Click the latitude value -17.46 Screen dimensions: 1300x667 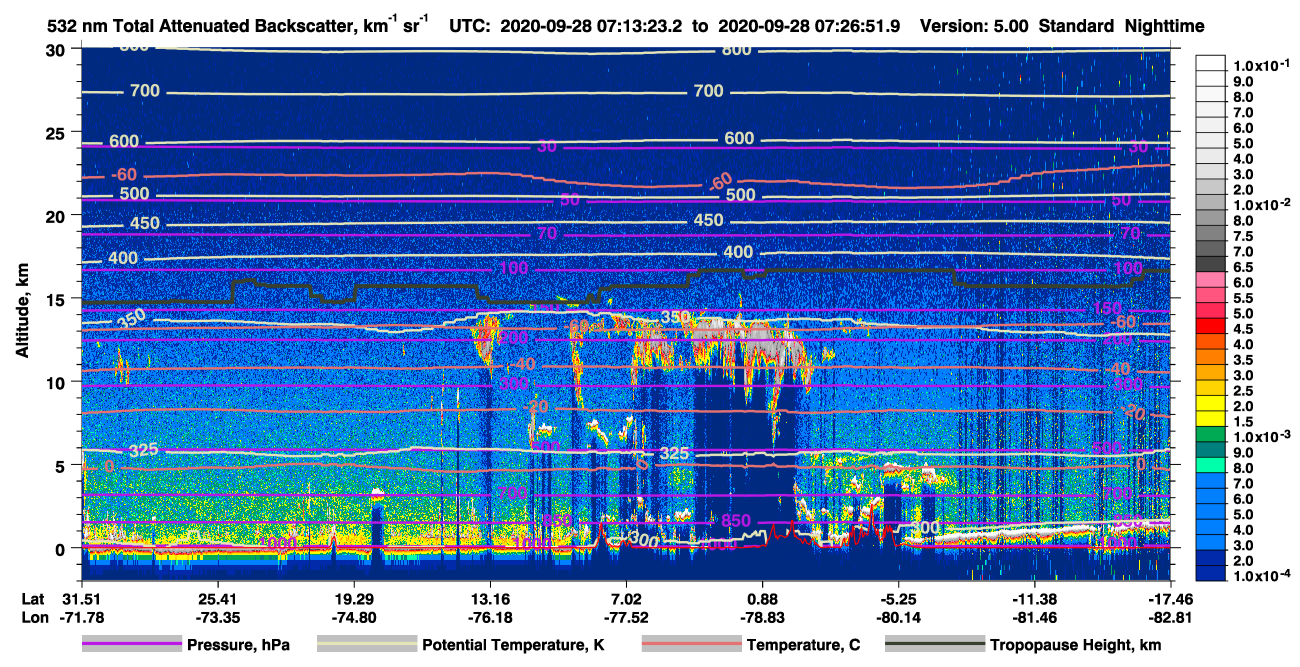pos(1171,598)
